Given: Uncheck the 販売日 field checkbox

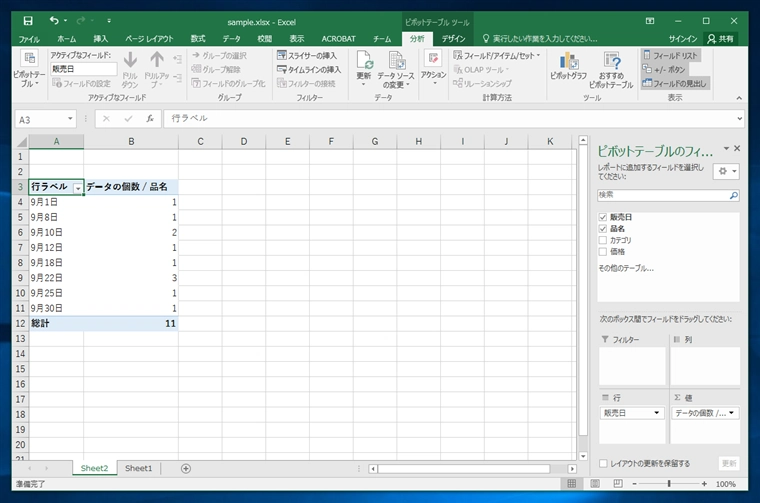Looking at the screenshot, I should [x=602, y=217].
